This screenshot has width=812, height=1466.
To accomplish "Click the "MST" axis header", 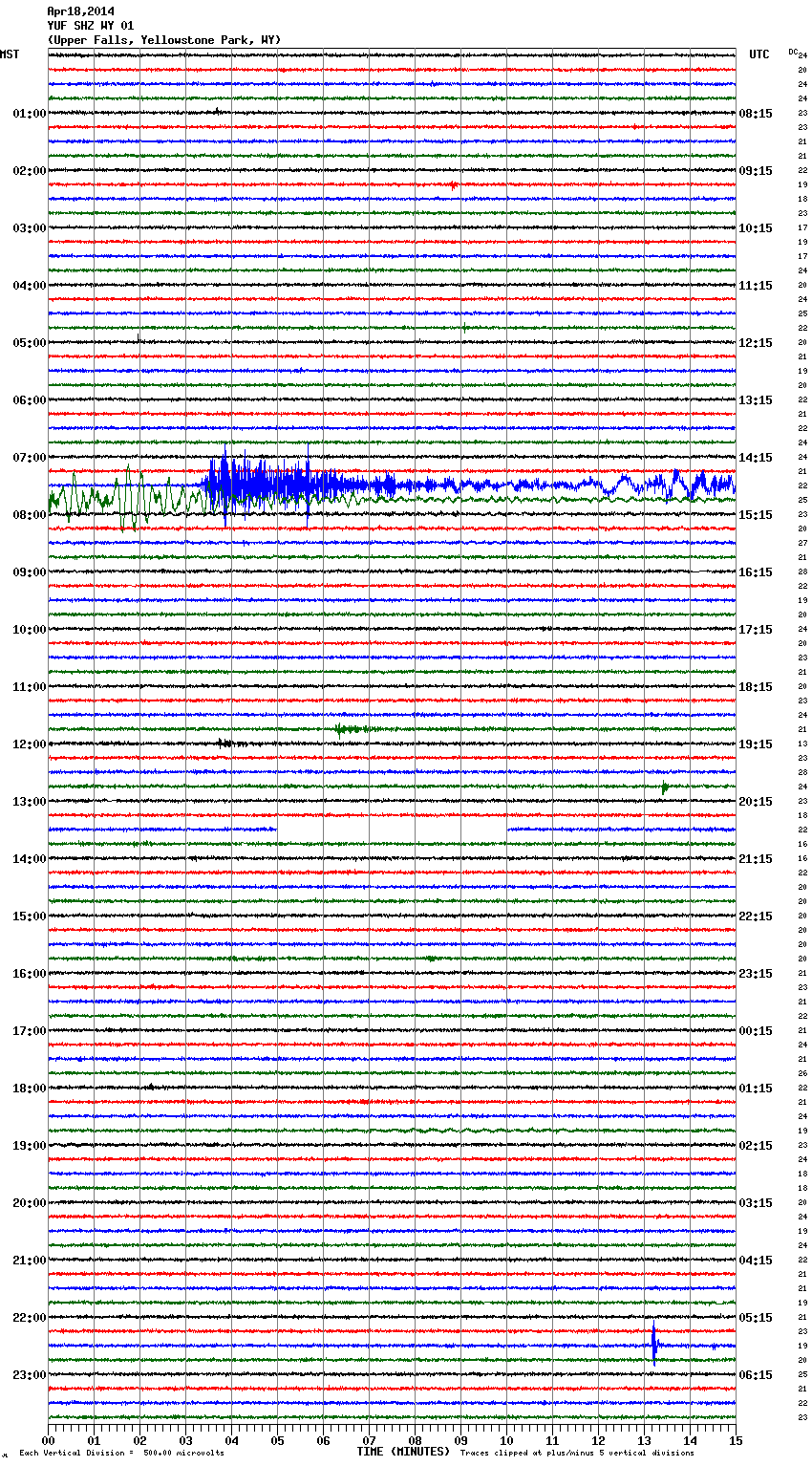I will pos(10,54).
